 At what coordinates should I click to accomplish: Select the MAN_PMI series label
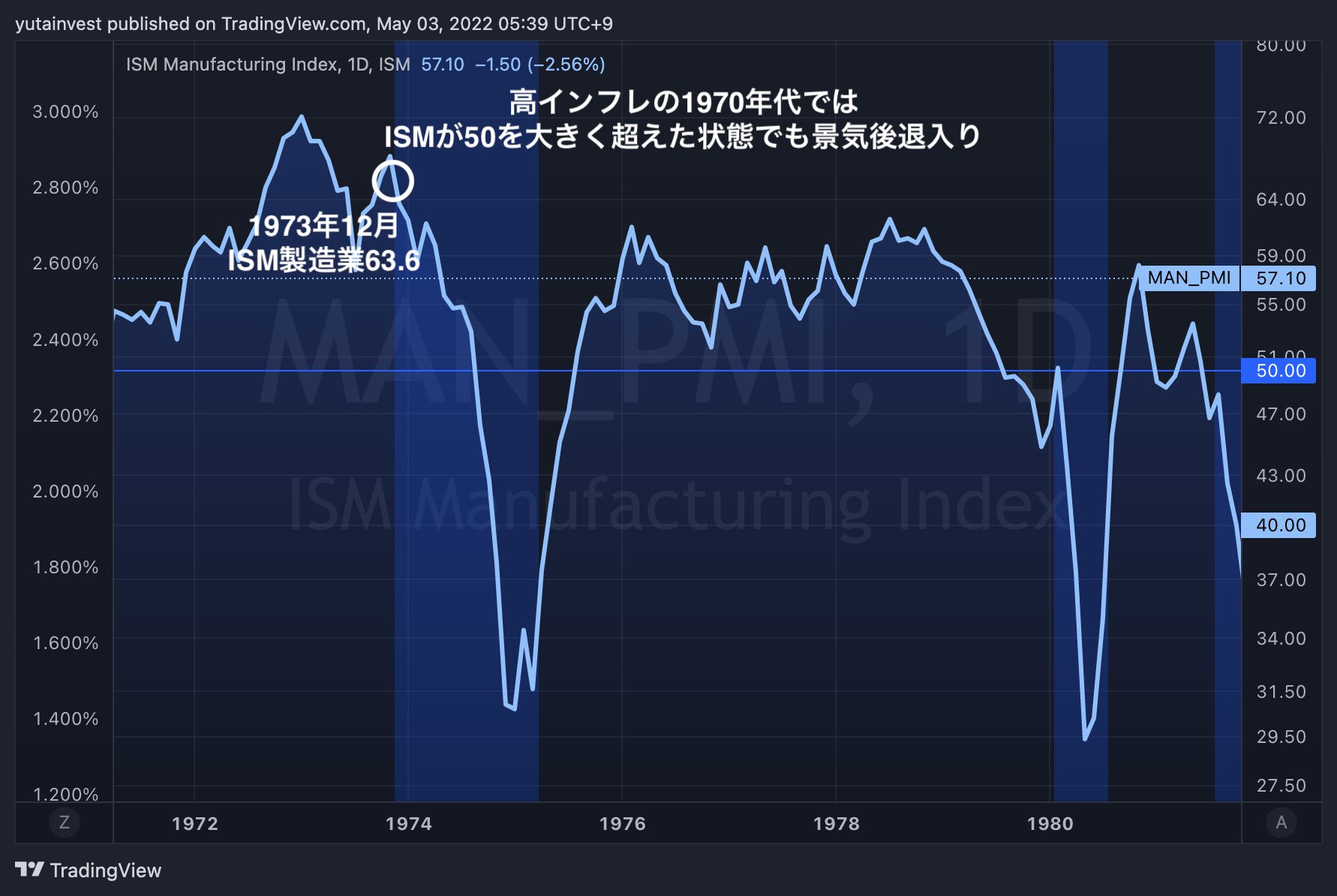tap(1189, 278)
